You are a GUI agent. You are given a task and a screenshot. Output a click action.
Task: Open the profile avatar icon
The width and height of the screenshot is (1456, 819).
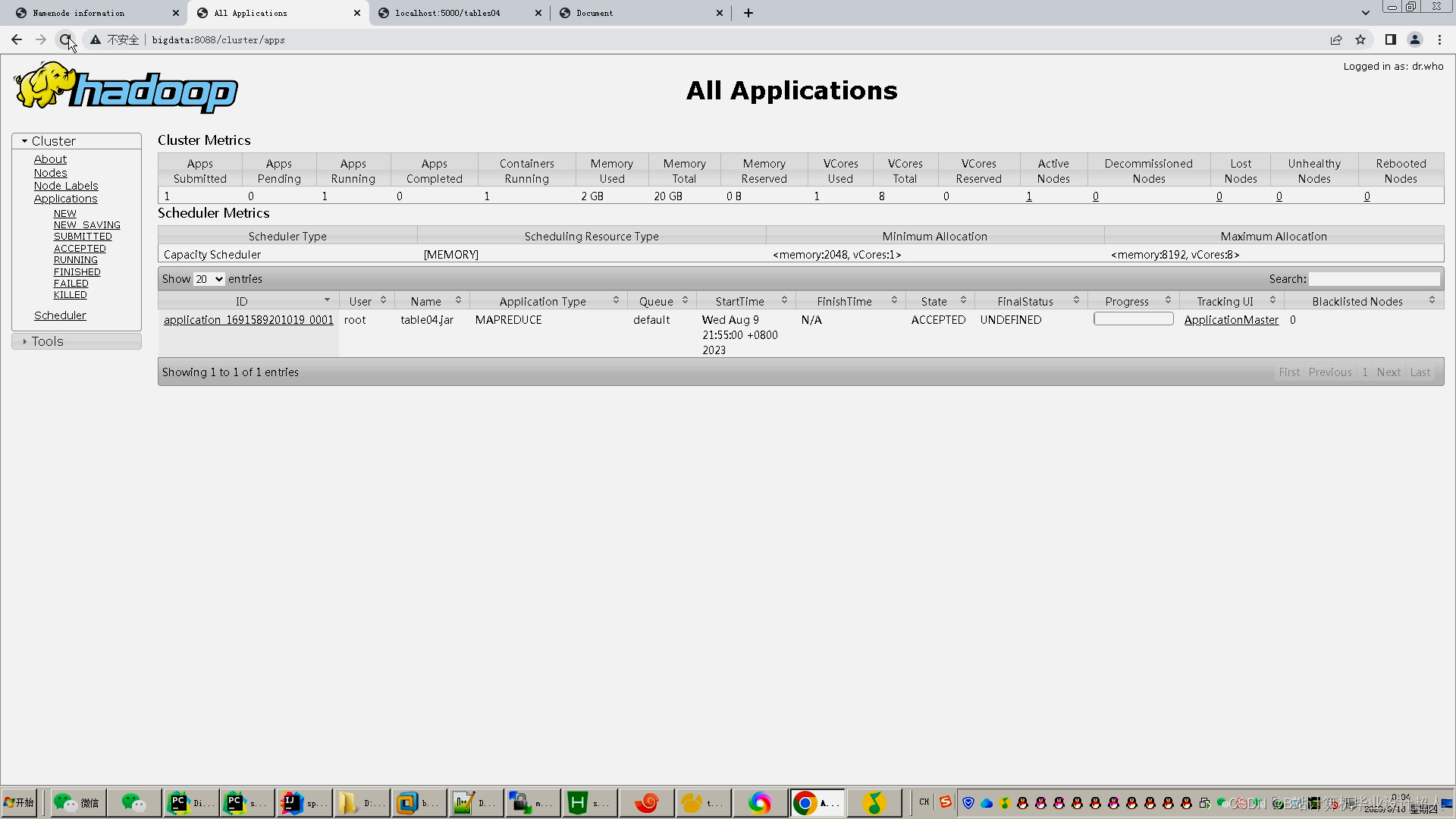[1414, 39]
